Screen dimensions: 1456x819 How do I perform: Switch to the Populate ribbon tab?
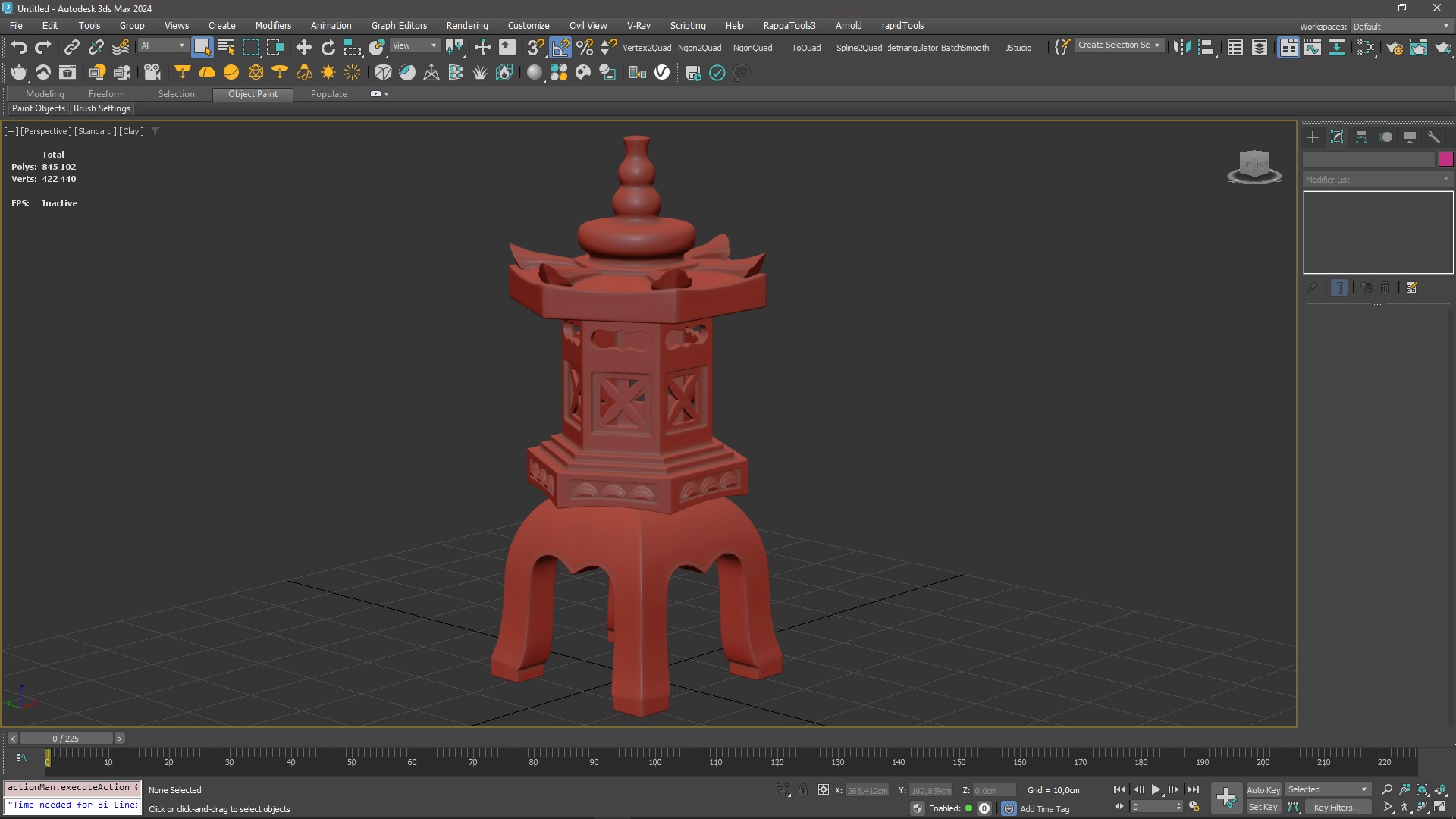[x=328, y=94]
